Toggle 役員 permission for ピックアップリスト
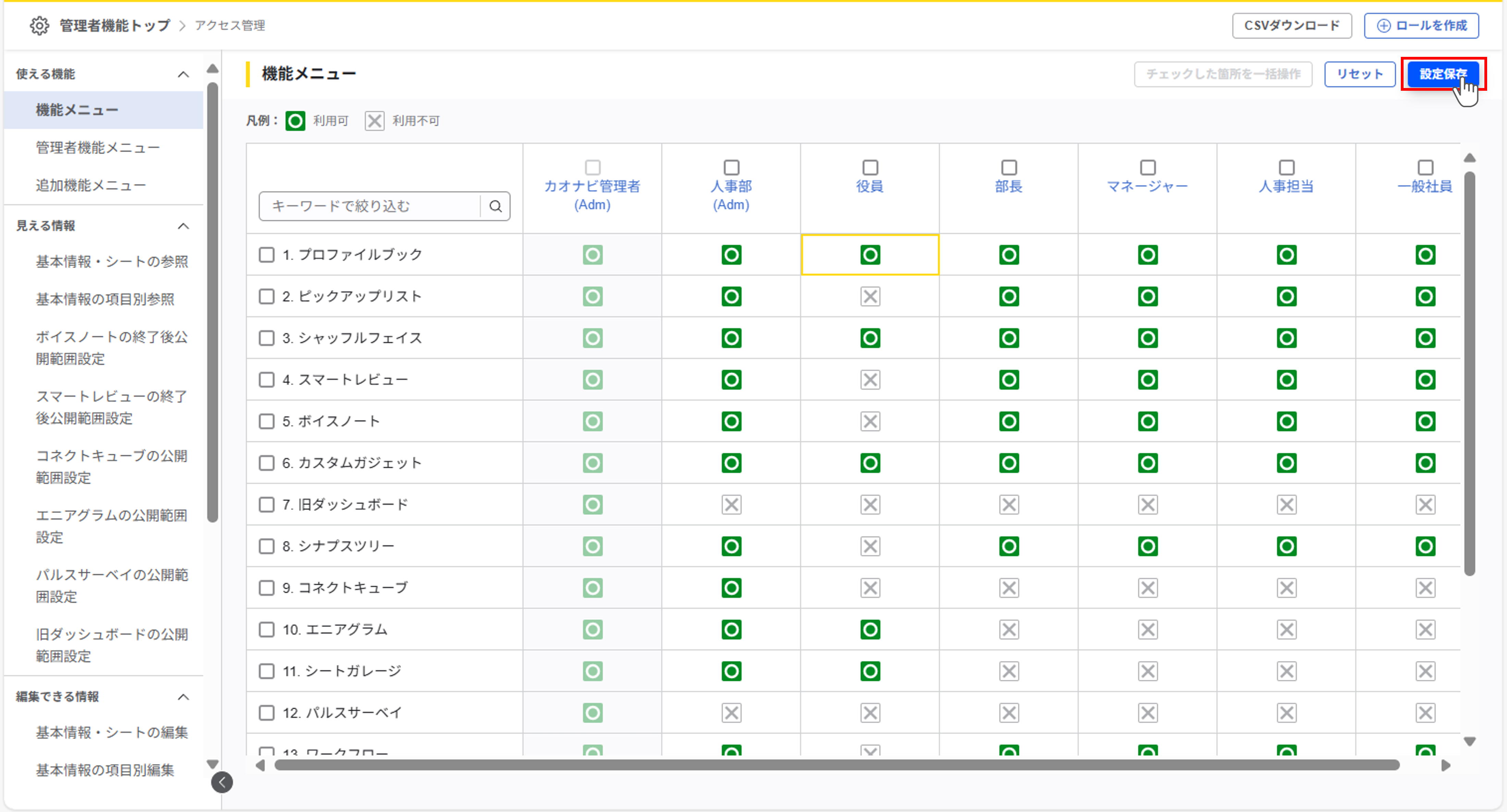 (x=870, y=297)
